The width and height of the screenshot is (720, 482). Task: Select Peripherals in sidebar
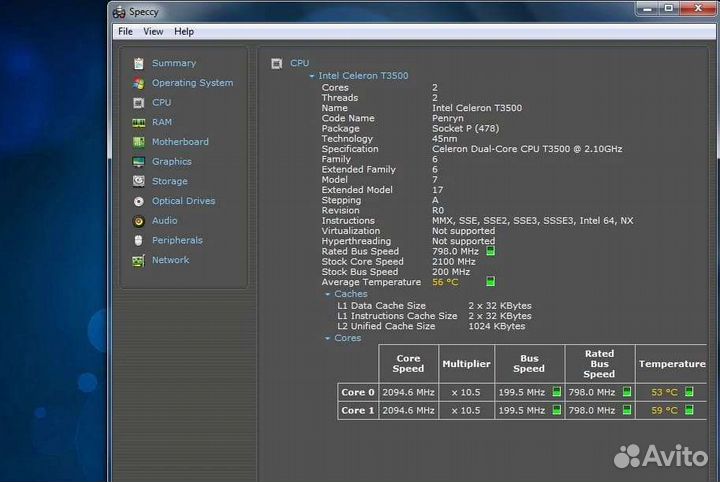tap(177, 241)
